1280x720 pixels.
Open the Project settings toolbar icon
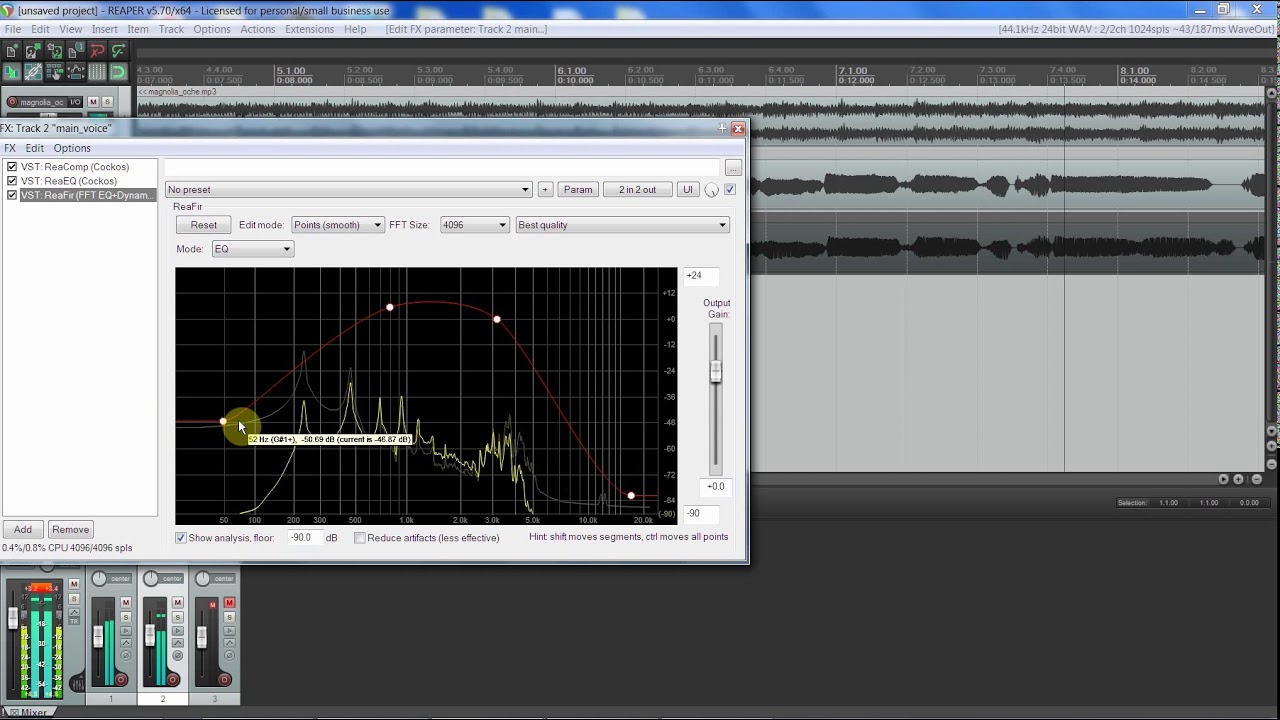coord(75,51)
